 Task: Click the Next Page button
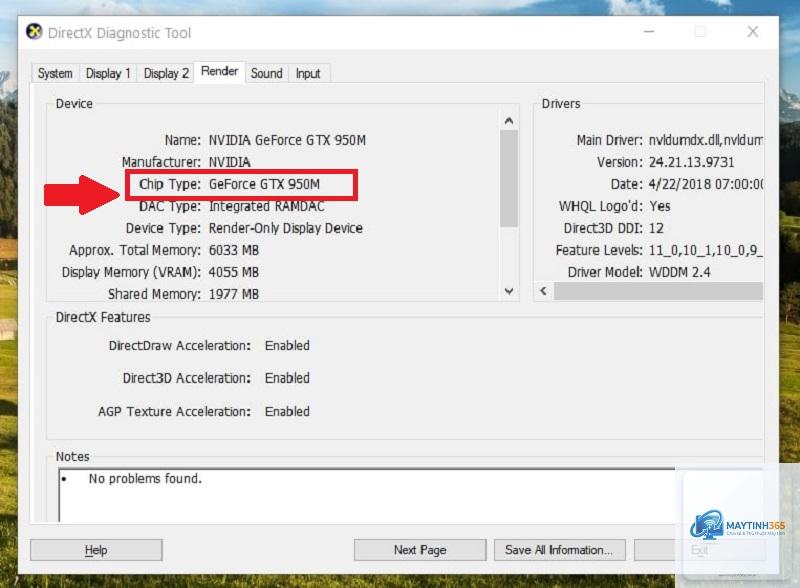420,550
